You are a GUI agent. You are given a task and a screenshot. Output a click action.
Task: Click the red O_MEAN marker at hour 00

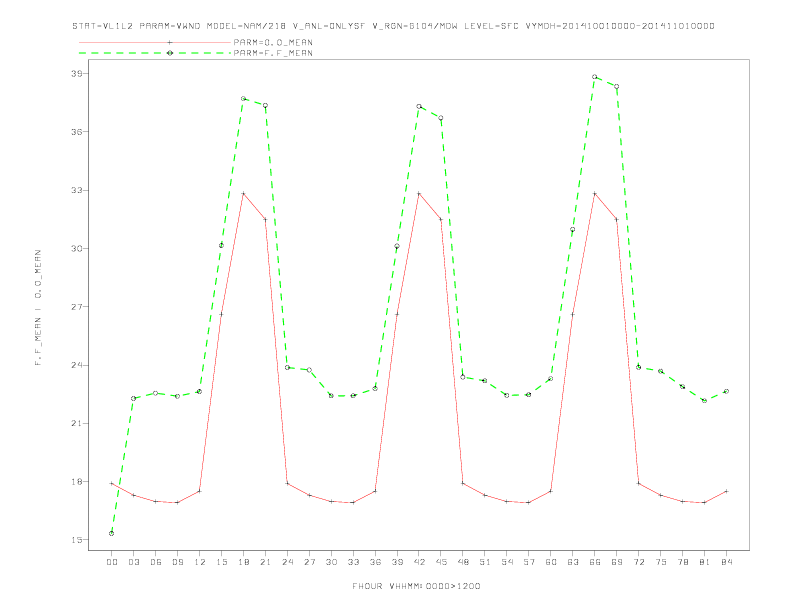(x=112, y=484)
